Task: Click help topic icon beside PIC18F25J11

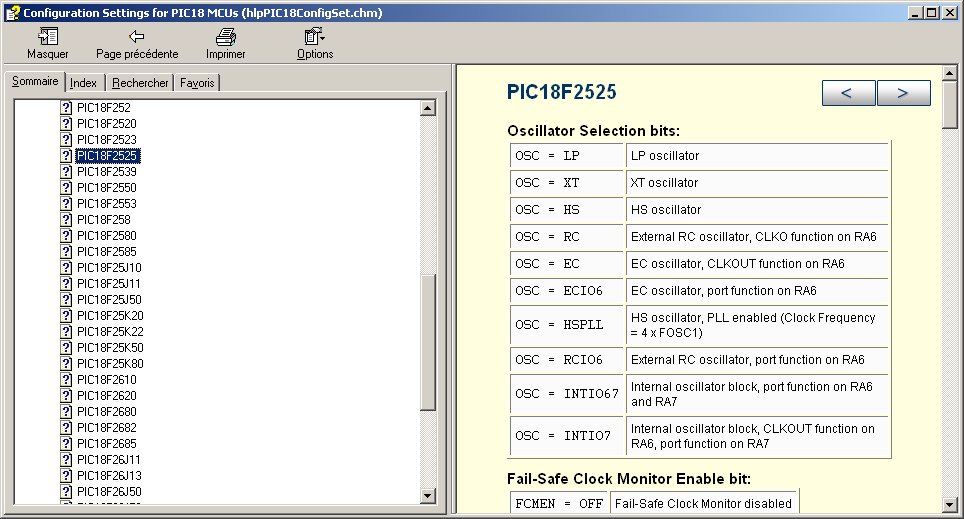Action: [x=66, y=283]
